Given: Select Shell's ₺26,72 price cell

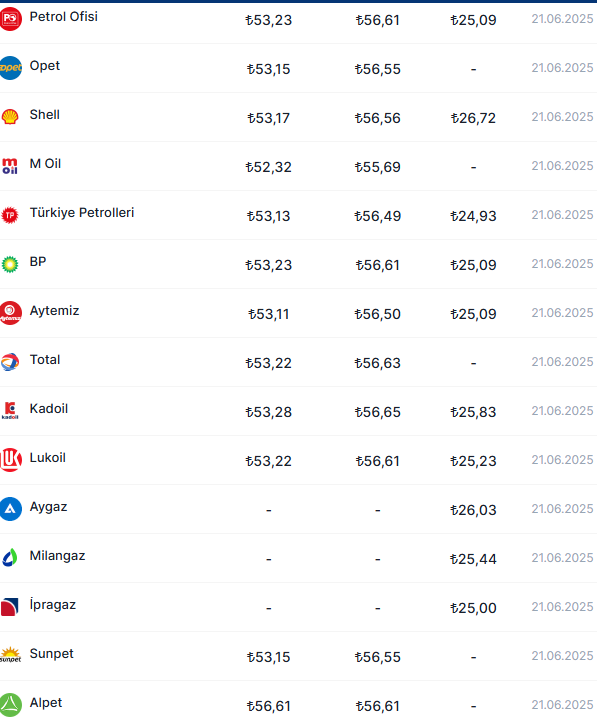Looking at the screenshot, I should (473, 118).
